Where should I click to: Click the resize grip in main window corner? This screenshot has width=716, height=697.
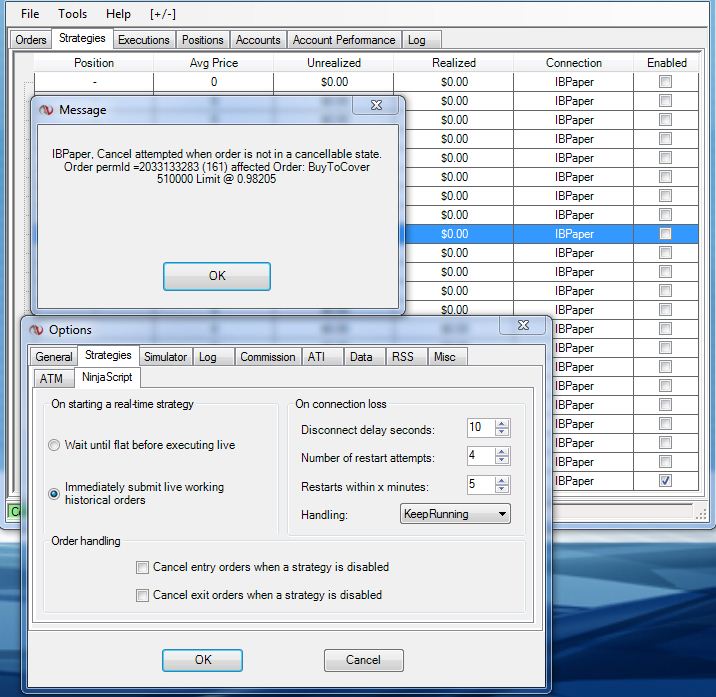(700, 515)
